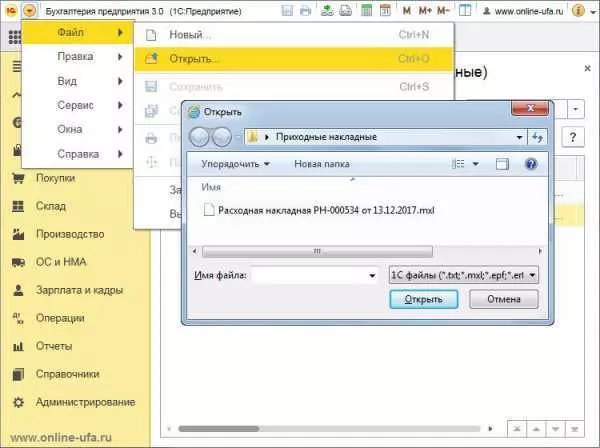Click the factory Производство icon
The width and height of the screenshot is (600, 448).
click(18, 234)
